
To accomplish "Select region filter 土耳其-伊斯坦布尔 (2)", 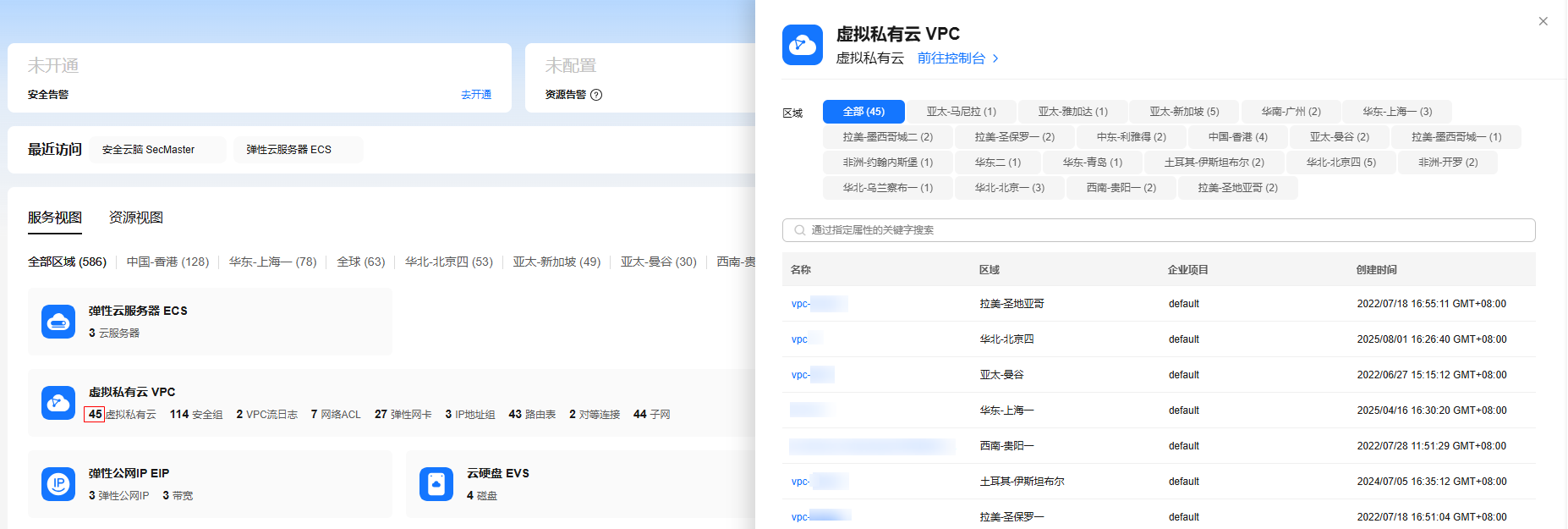I will 1214,163.
